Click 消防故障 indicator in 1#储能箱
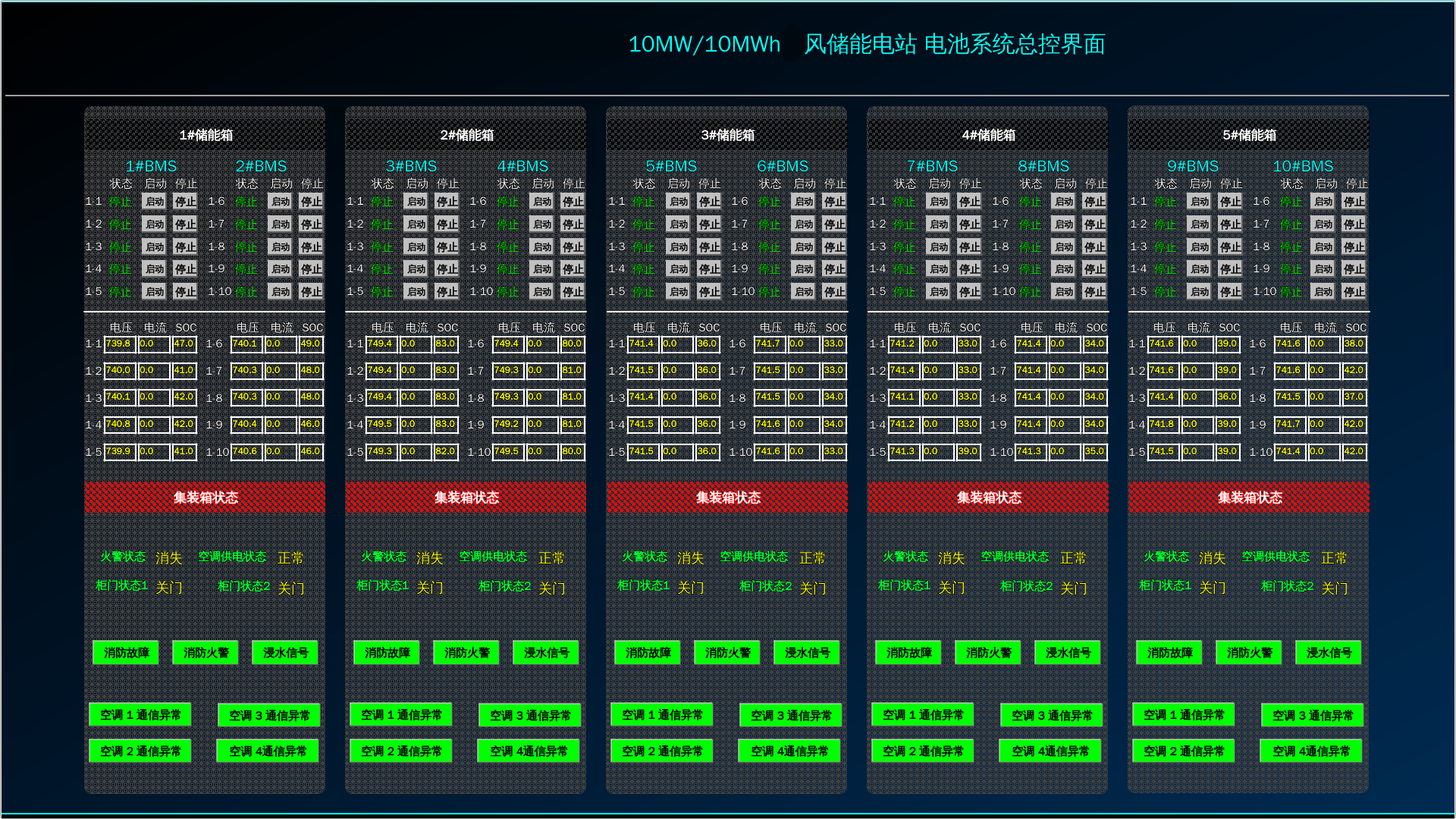Viewport: 1456px width, 819px height. (x=126, y=653)
